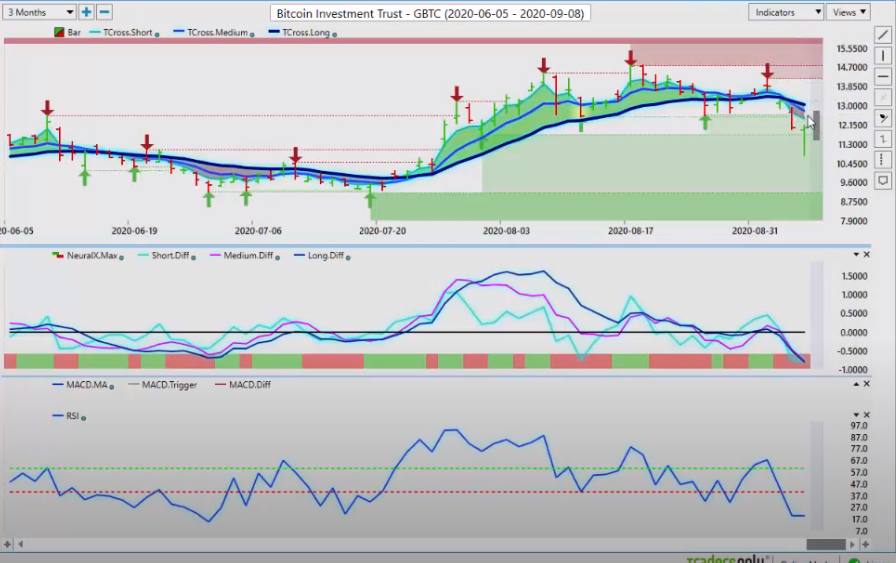The height and width of the screenshot is (563, 896).
Task: Open Medium.Diff settings dot
Action: [x=277, y=258]
